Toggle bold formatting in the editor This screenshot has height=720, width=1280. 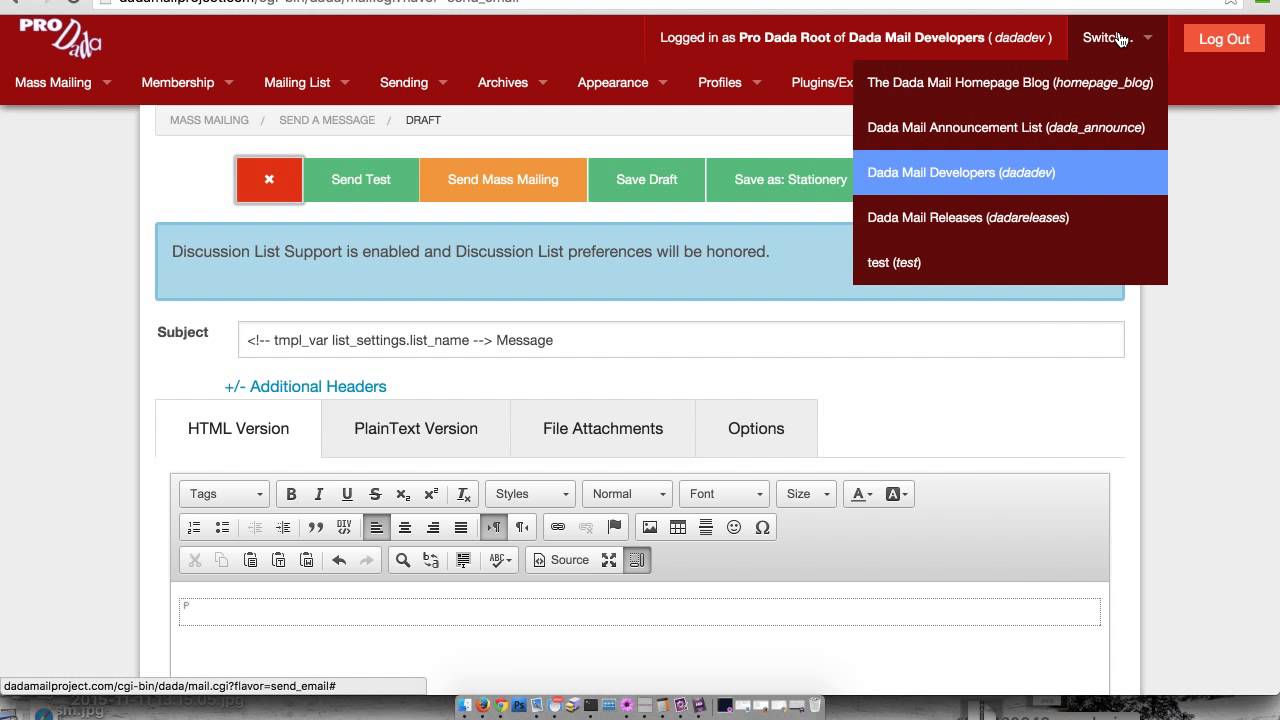click(291, 494)
